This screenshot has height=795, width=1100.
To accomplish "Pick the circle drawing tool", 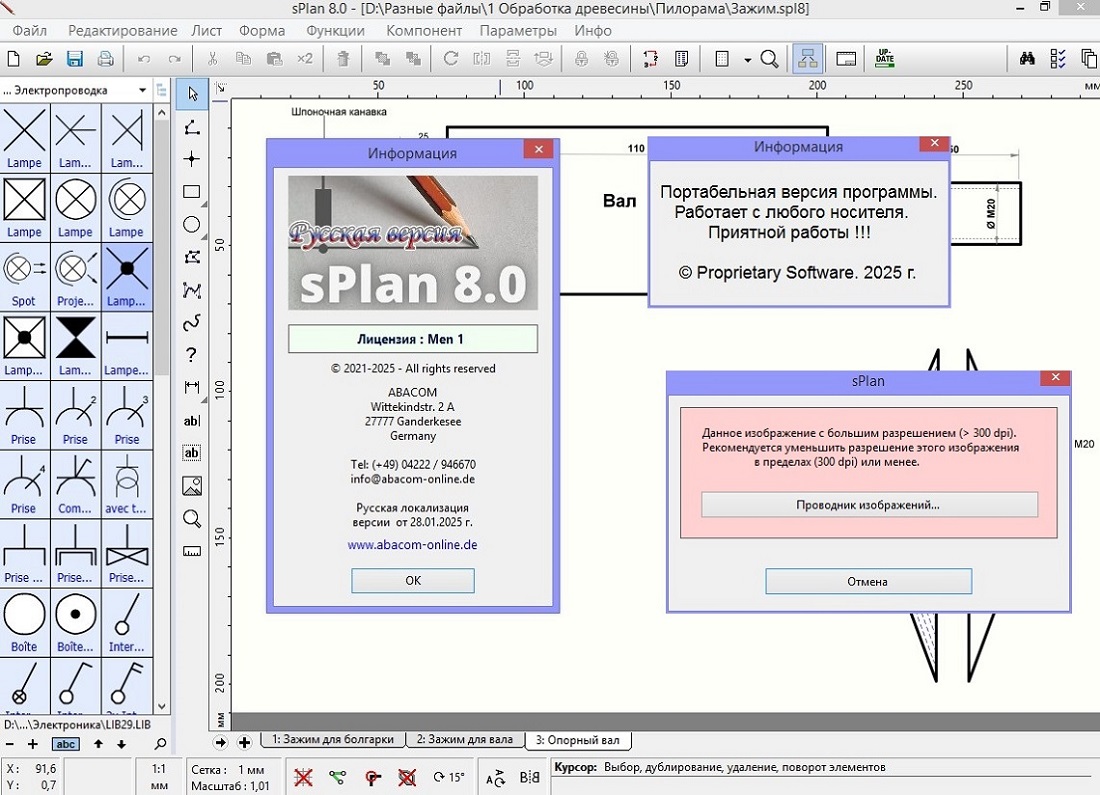I will tap(192, 225).
